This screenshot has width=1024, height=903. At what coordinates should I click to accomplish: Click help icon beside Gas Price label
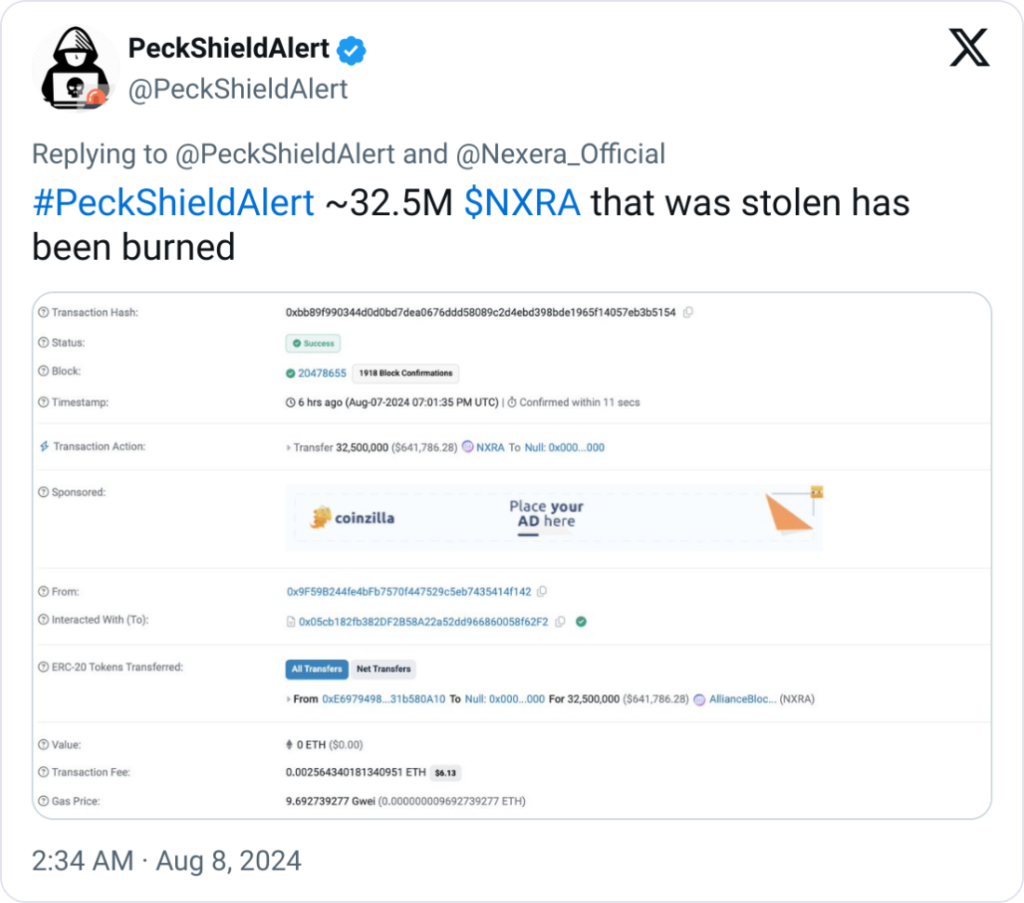coord(43,801)
